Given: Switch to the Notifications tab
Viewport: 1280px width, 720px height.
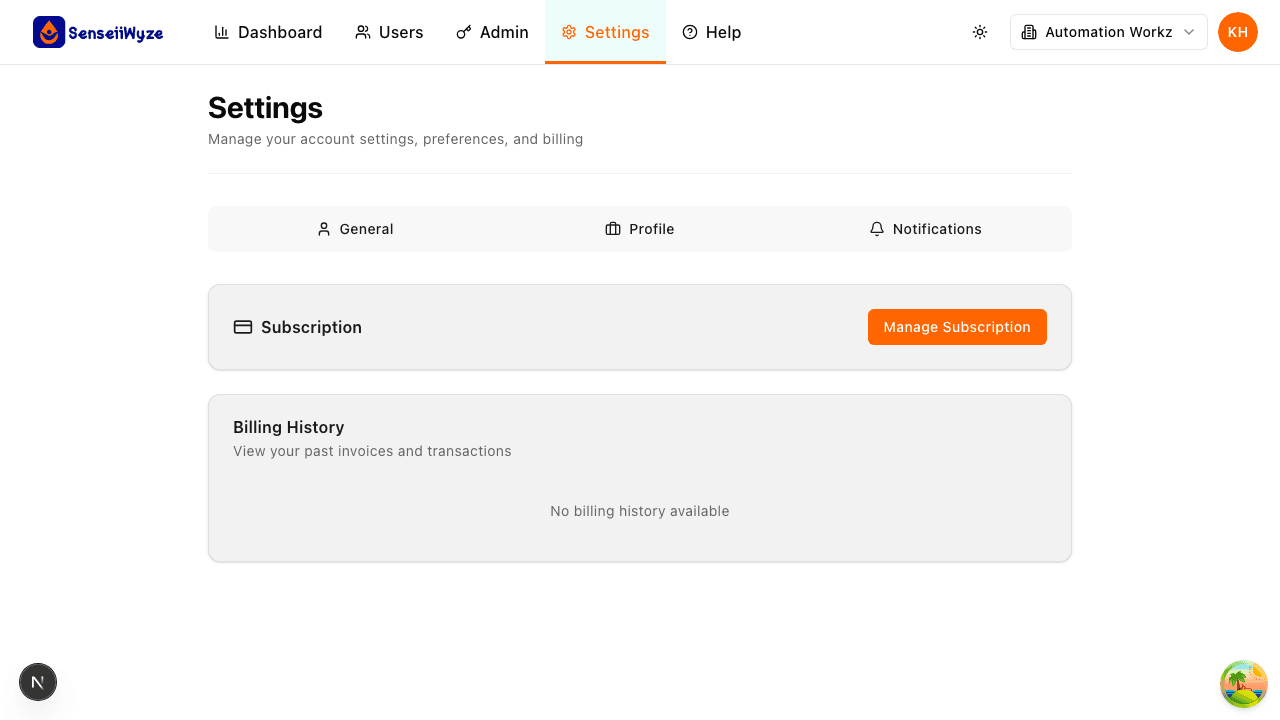Looking at the screenshot, I should pyautogui.click(x=925, y=229).
